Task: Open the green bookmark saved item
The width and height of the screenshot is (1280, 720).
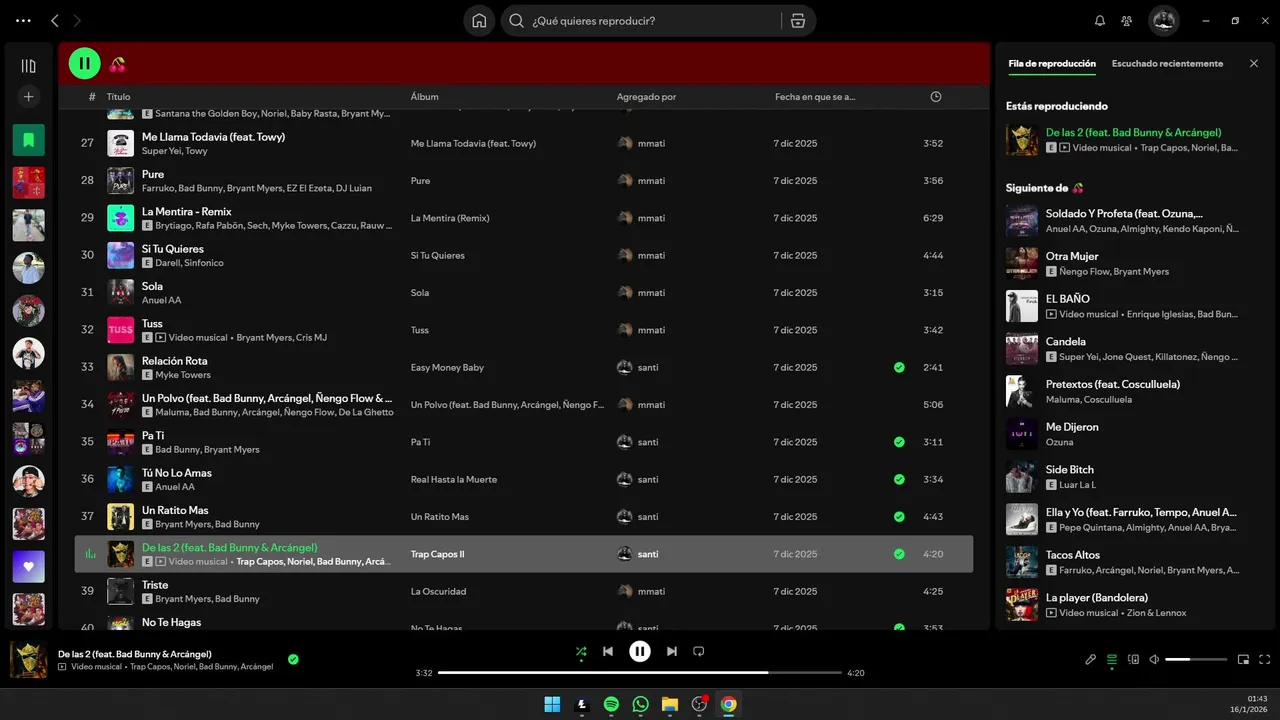Action: coord(28,140)
